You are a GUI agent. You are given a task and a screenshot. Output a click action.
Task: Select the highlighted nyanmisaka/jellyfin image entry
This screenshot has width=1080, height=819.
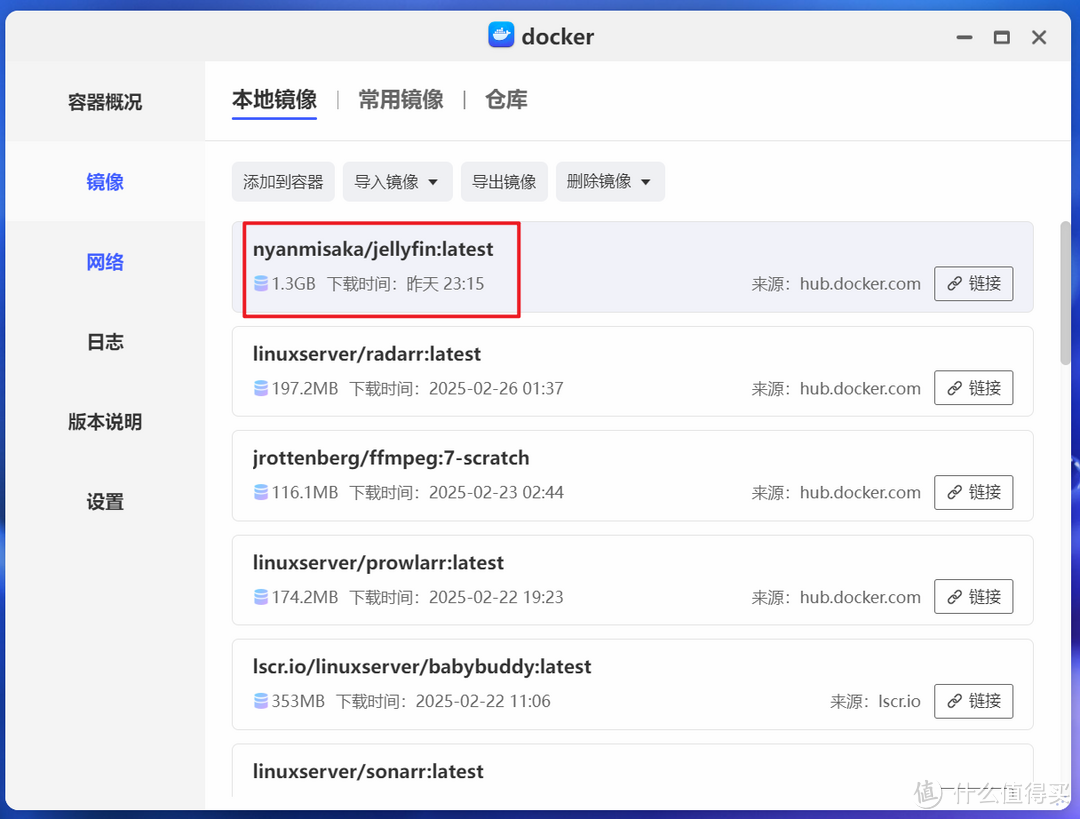coord(380,270)
